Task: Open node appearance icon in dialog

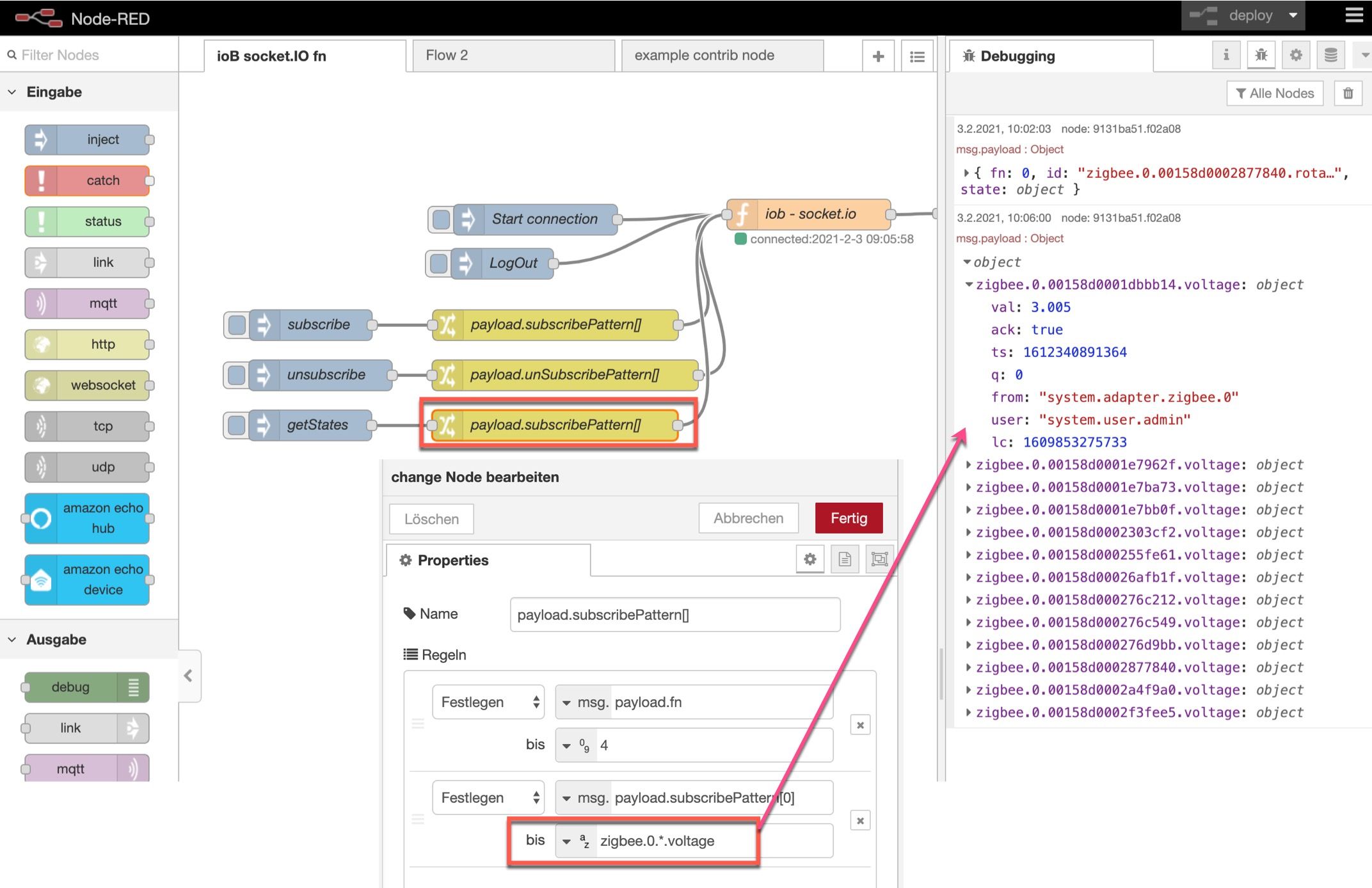Action: click(879, 560)
